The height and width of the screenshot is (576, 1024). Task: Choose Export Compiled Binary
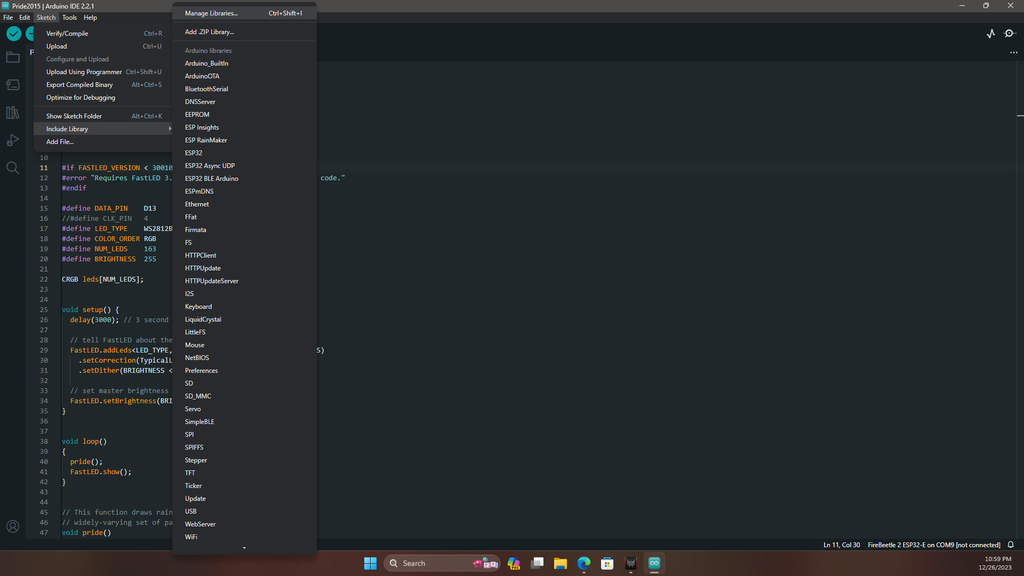[104, 85]
